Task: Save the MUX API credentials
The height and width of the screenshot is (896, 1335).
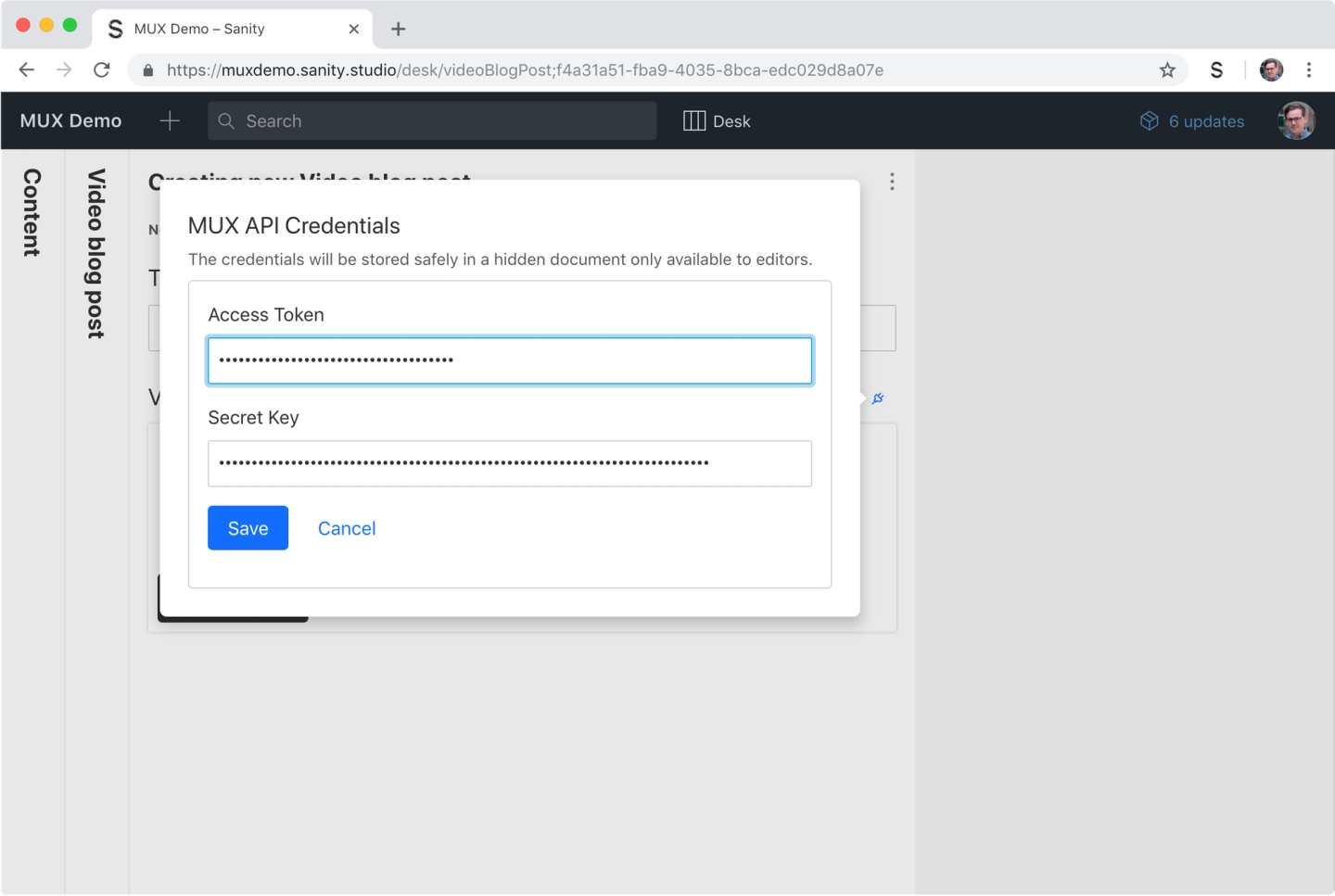Action: pyautogui.click(x=248, y=528)
